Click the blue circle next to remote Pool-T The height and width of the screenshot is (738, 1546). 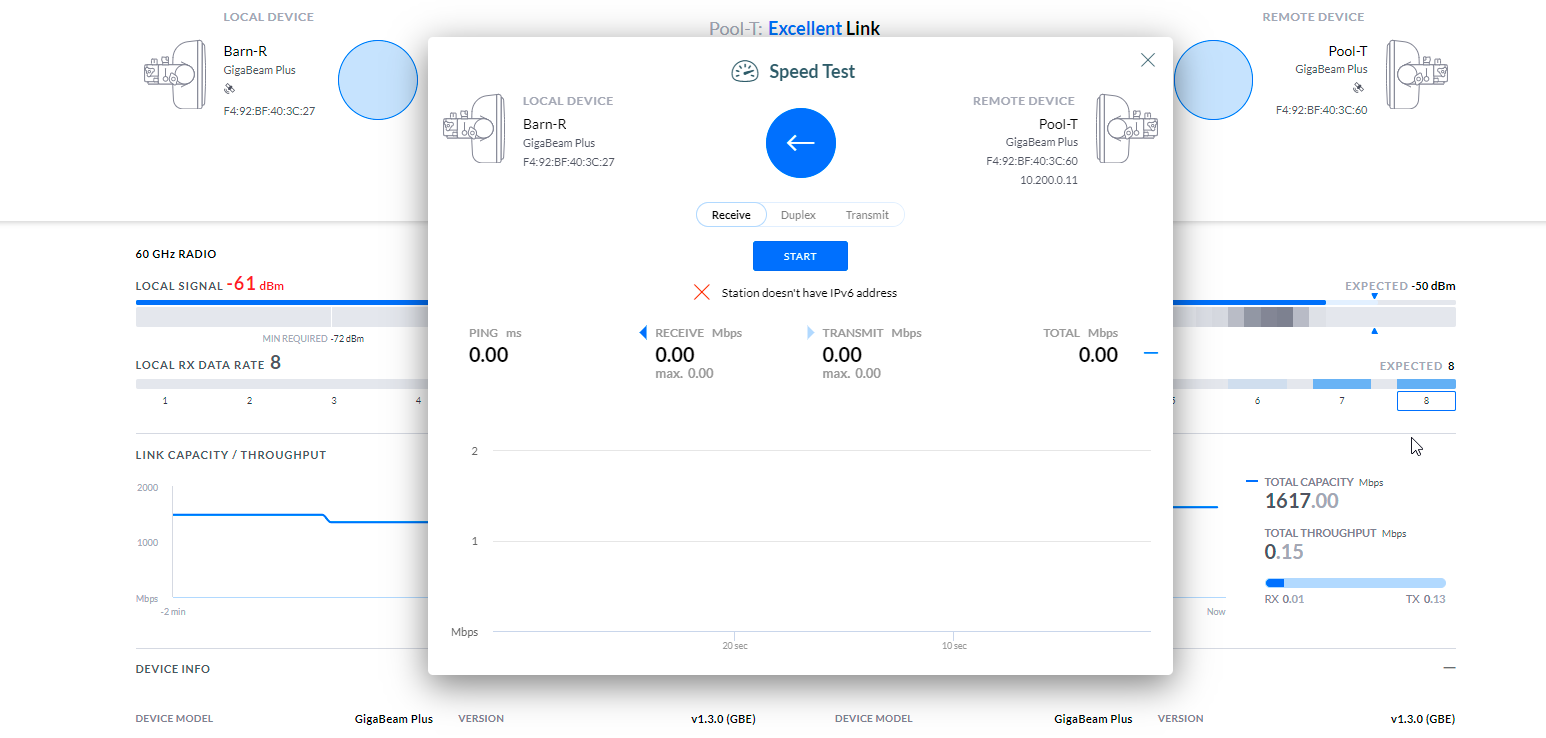click(1213, 80)
